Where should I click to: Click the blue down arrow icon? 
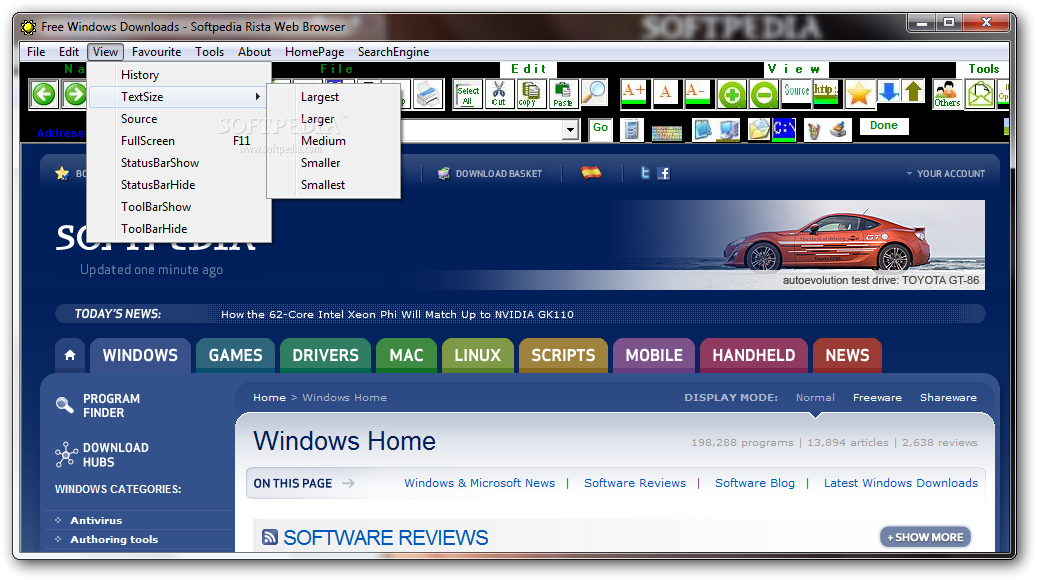point(889,91)
